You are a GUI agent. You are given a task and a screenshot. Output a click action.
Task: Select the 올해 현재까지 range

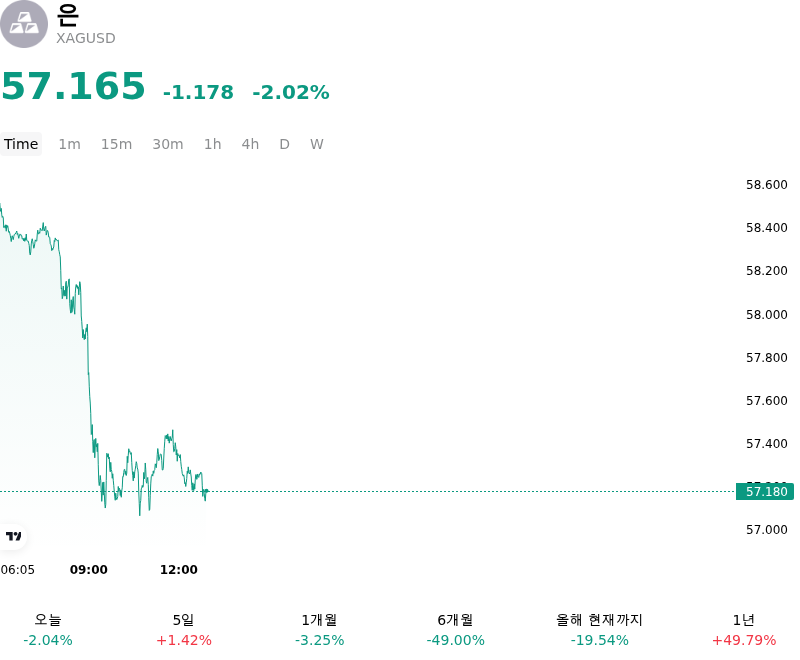click(x=599, y=630)
